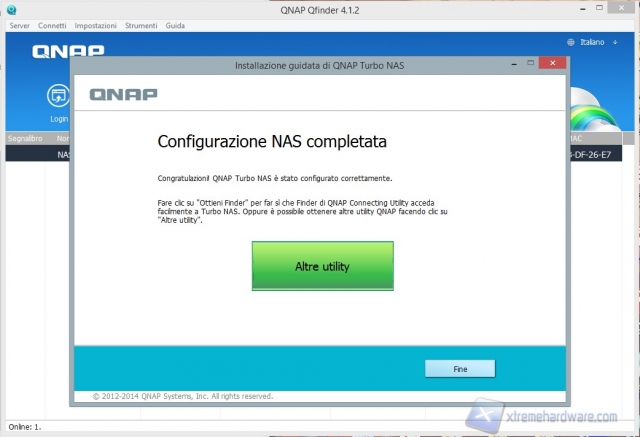
Task: Open the Server menu
Action: (x=19, y=24)
